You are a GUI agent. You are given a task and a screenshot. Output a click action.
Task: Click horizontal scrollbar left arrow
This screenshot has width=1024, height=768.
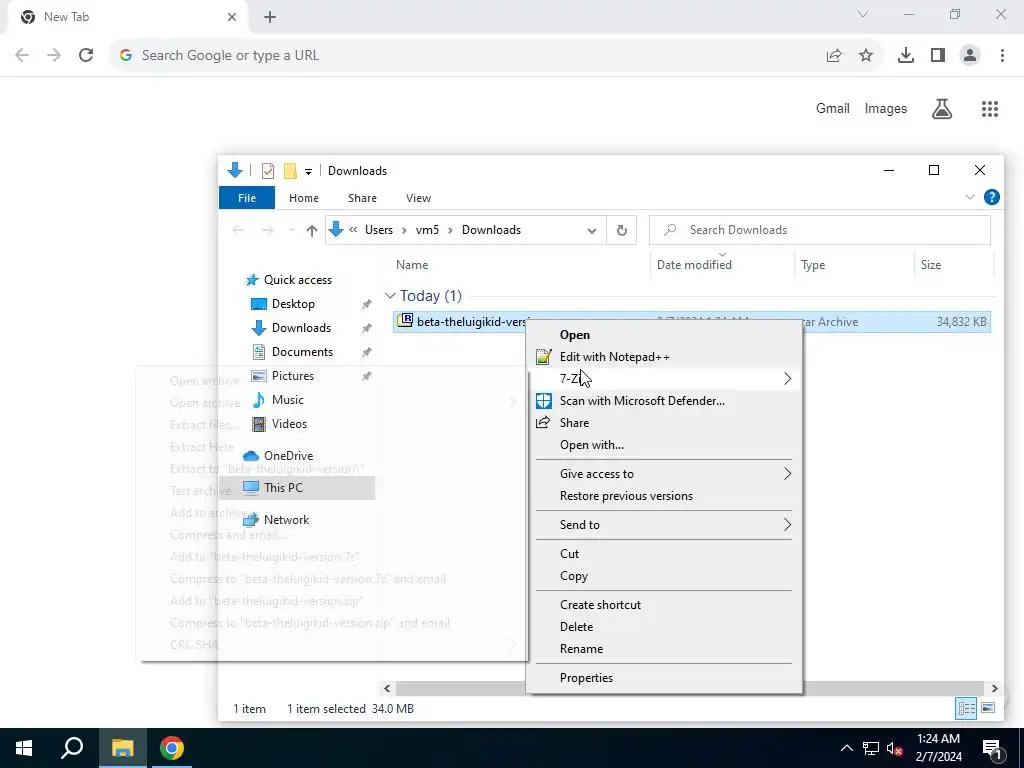pyautogui.click(x=387, y=688)
